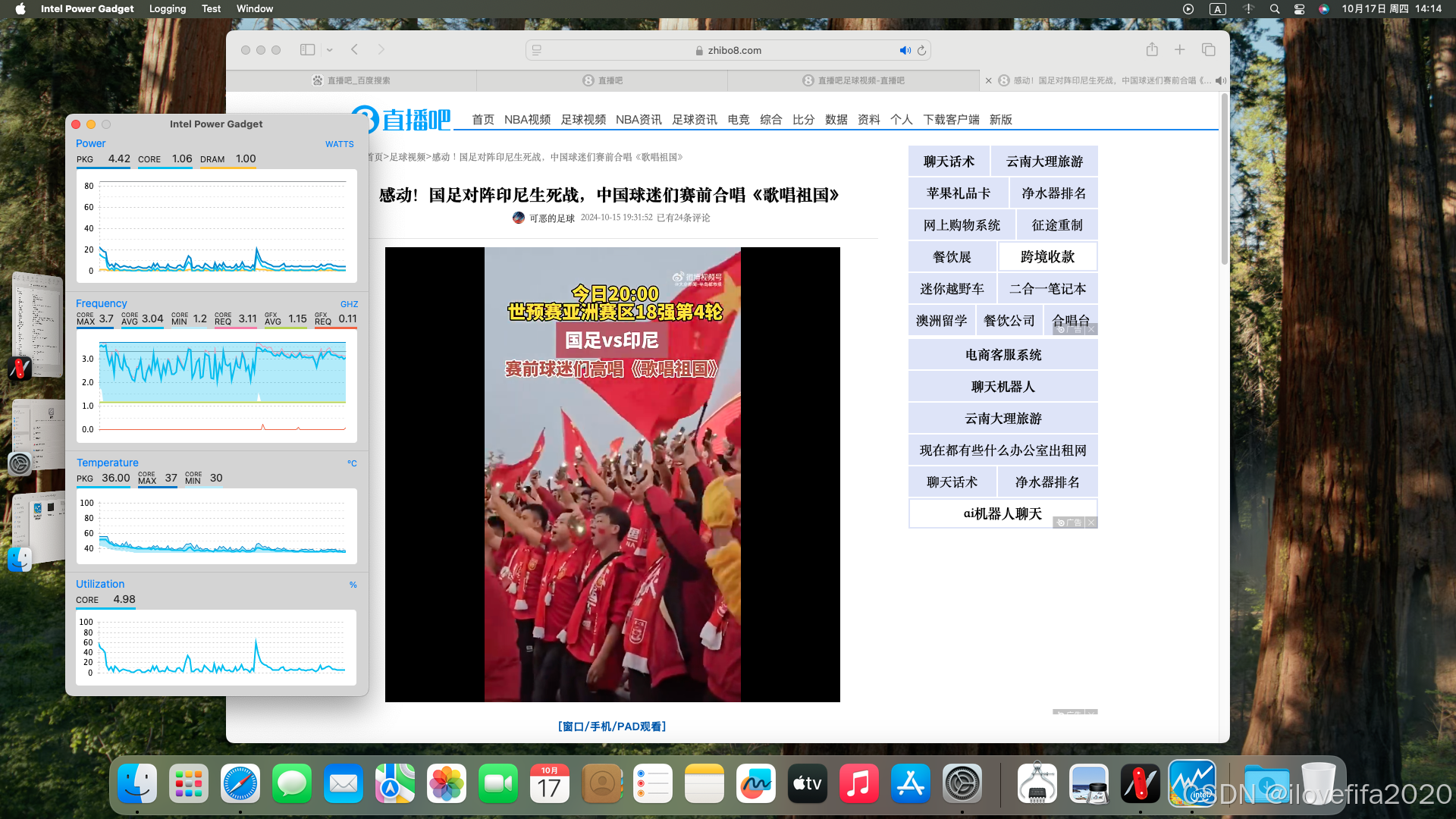1456x819 pixels.
Task: Click the Safari share icon
Action: (x=1152, y=50)
